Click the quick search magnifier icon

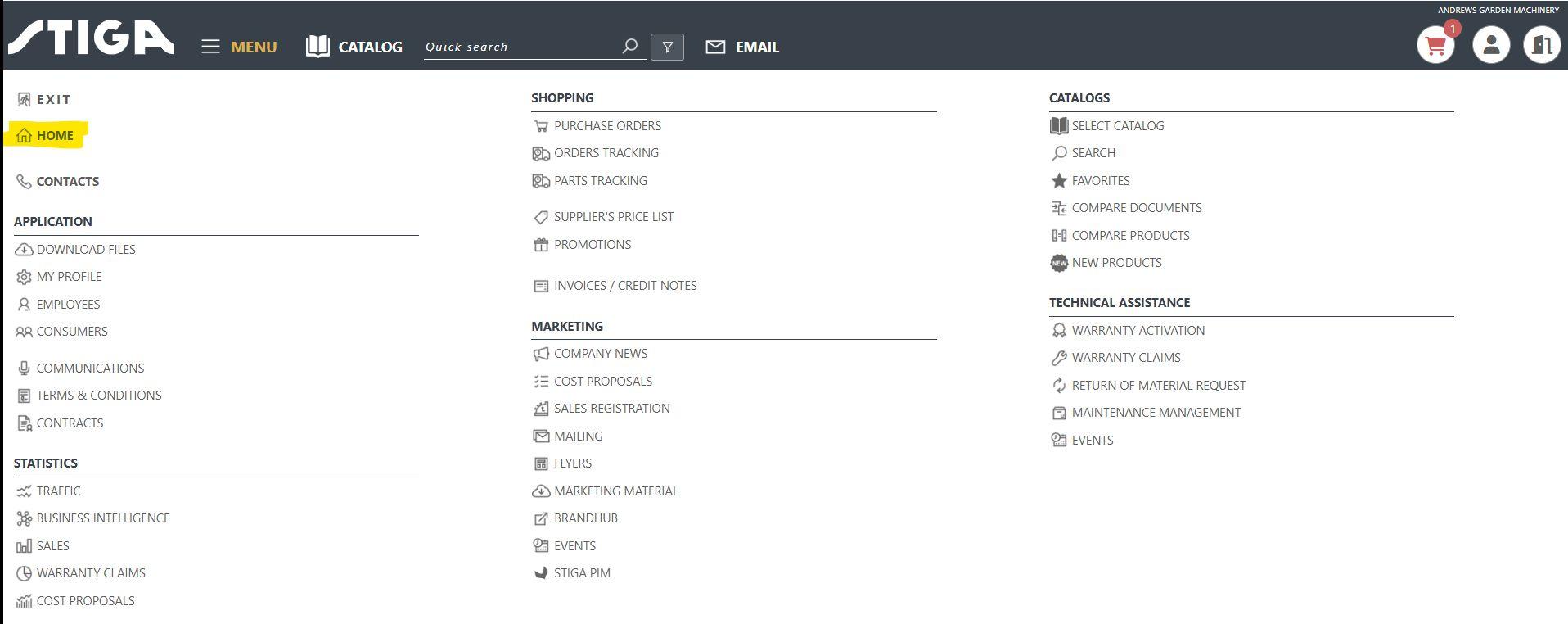[x=629, y=47]
